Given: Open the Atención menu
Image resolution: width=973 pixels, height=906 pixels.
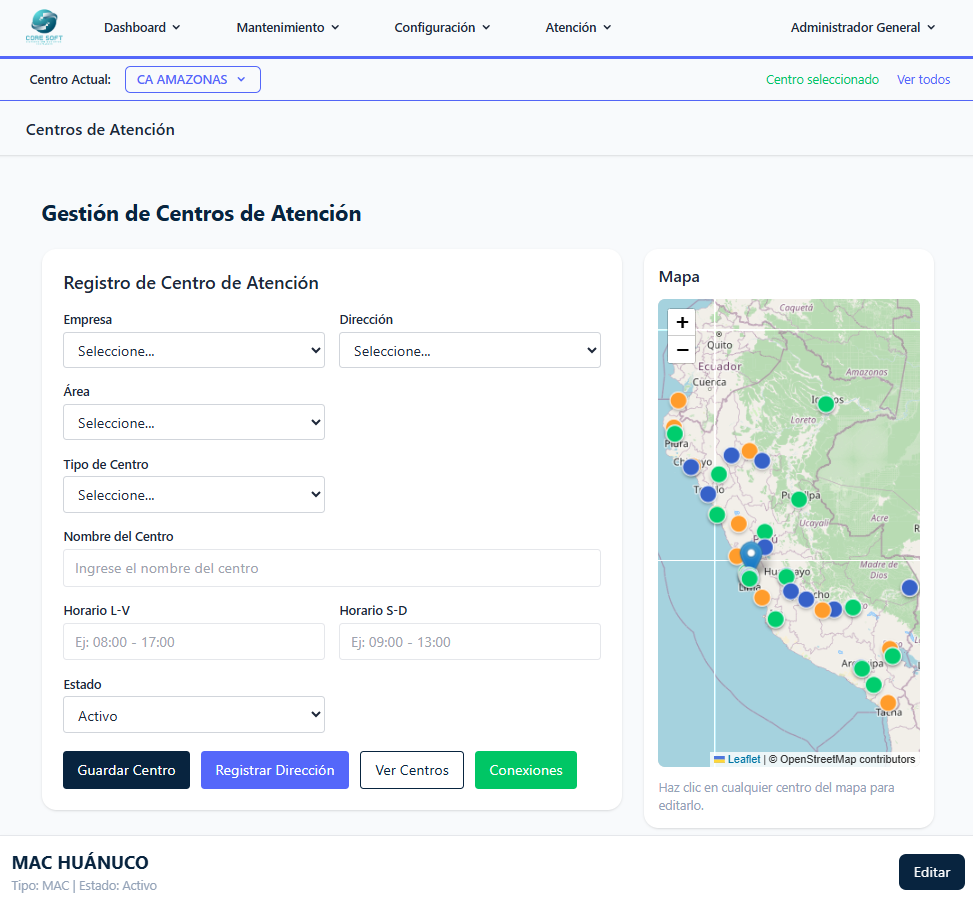Looking at the screenshot, I should pos(577,27).
